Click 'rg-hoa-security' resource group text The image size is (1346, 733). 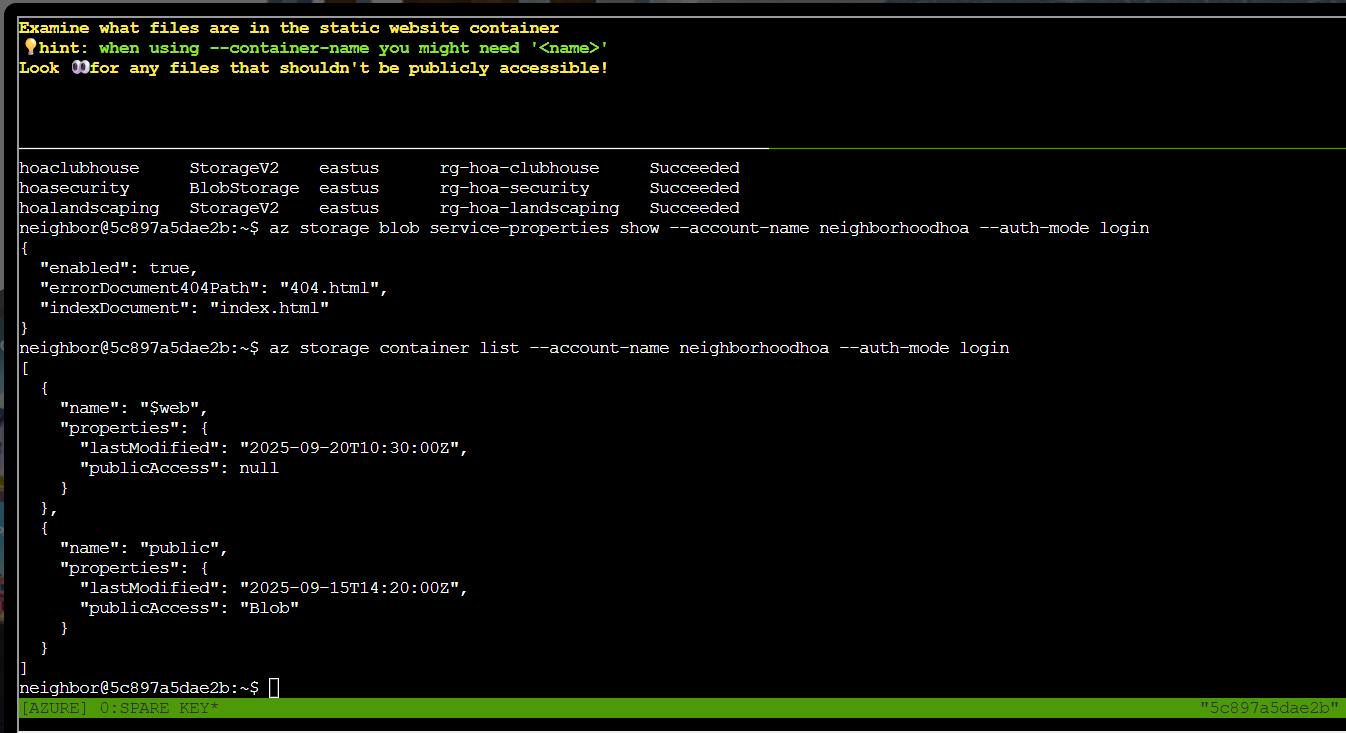pyautogui.click(x=514, y=188)
